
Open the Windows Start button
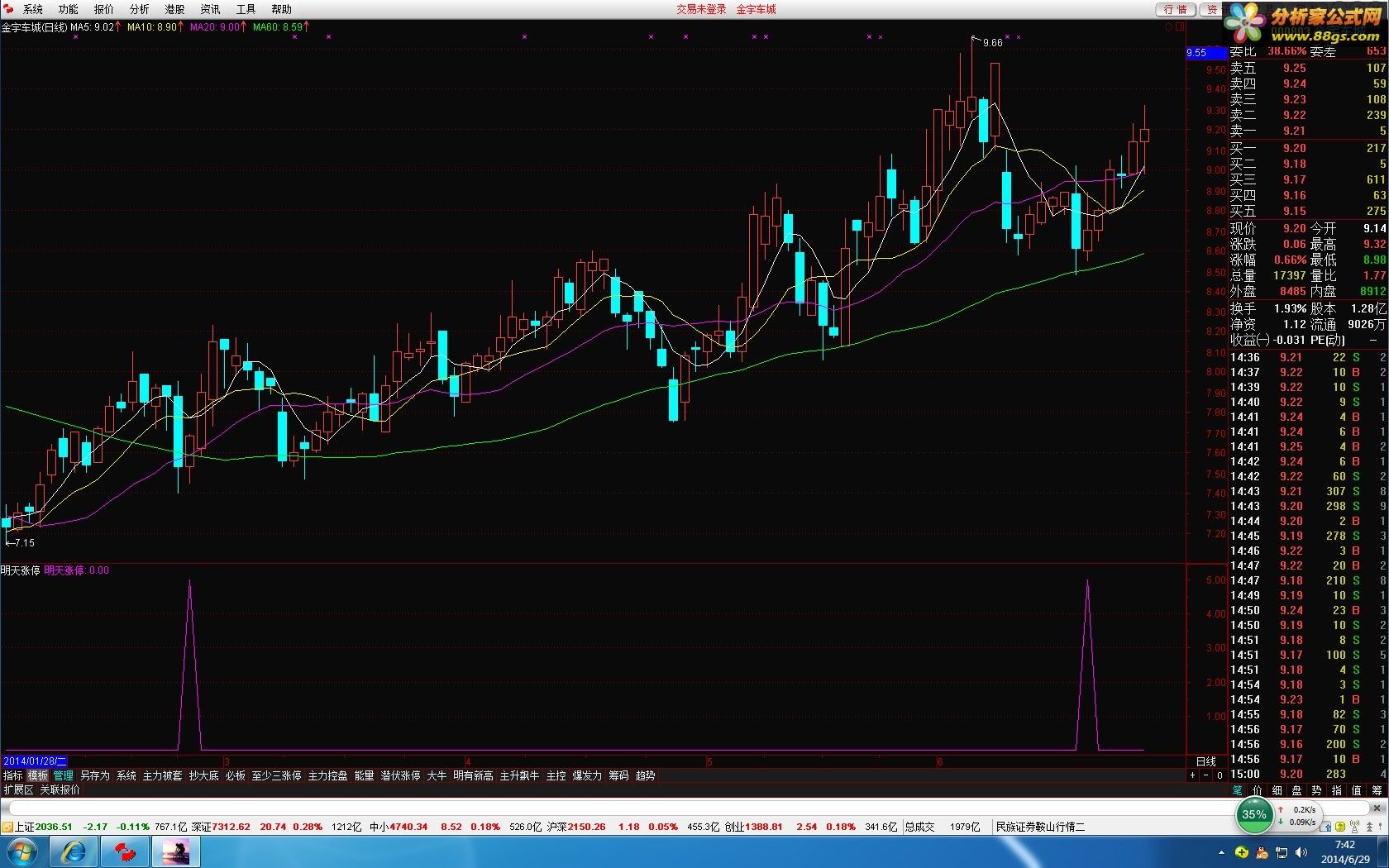22,851
